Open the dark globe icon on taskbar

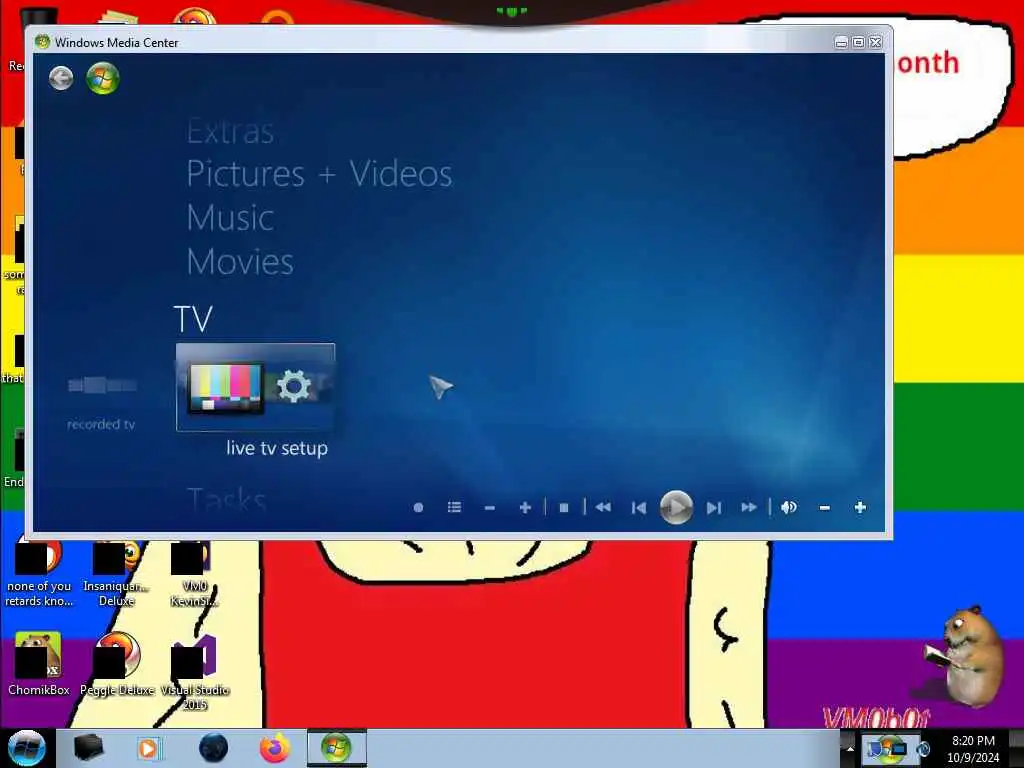214,748
